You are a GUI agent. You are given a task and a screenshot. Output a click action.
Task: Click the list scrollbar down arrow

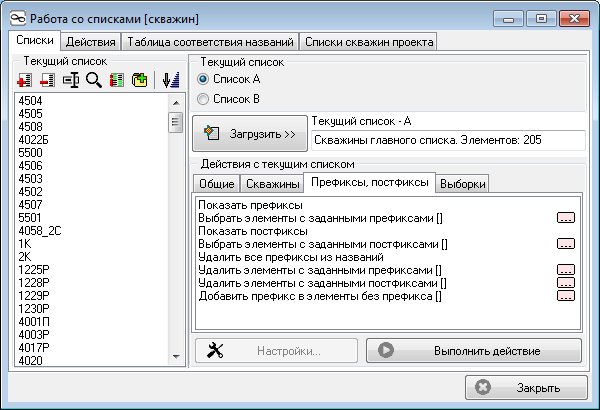click(176, 357)
